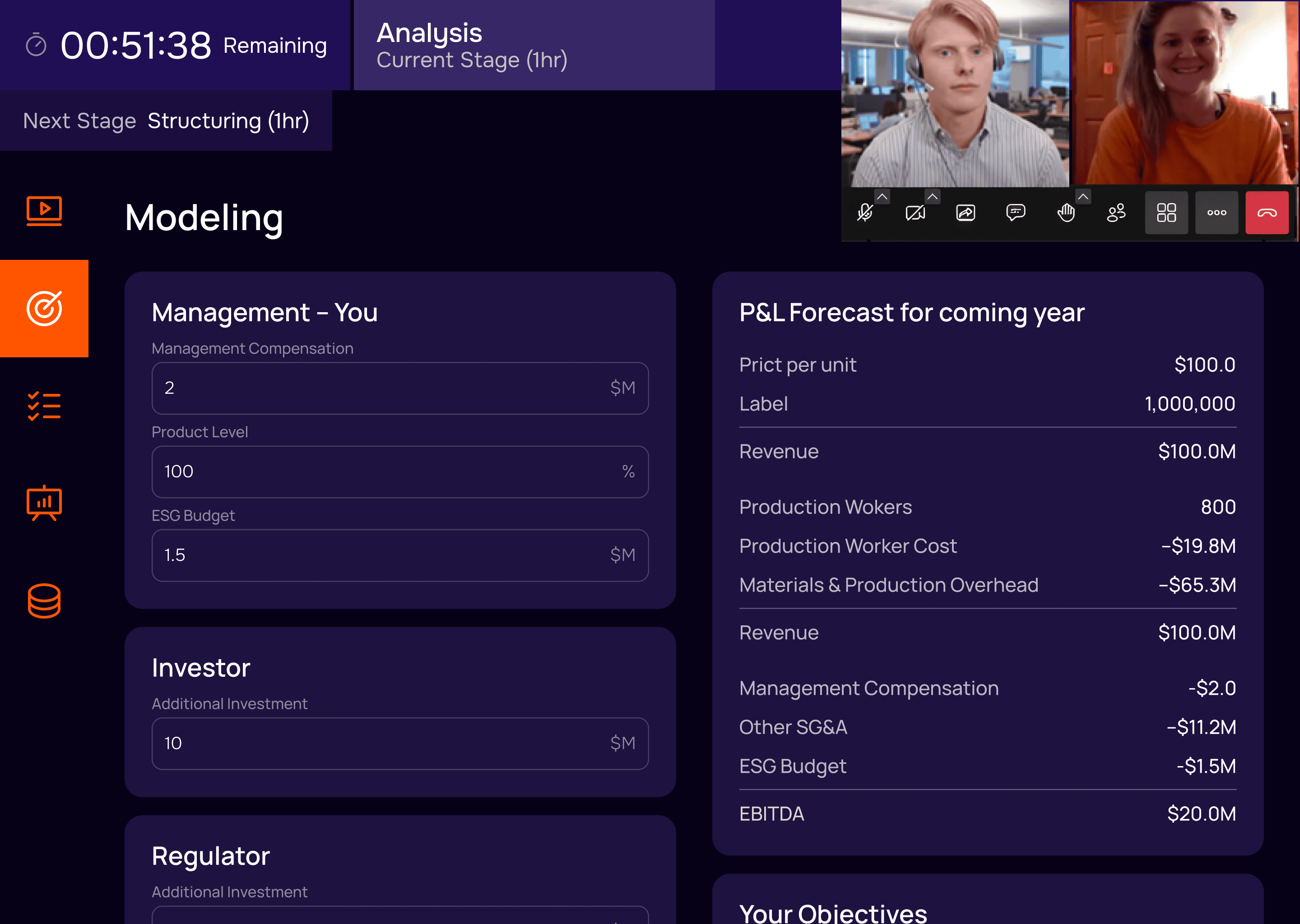Open the presentation chart sidebar icon

[44, 503]
